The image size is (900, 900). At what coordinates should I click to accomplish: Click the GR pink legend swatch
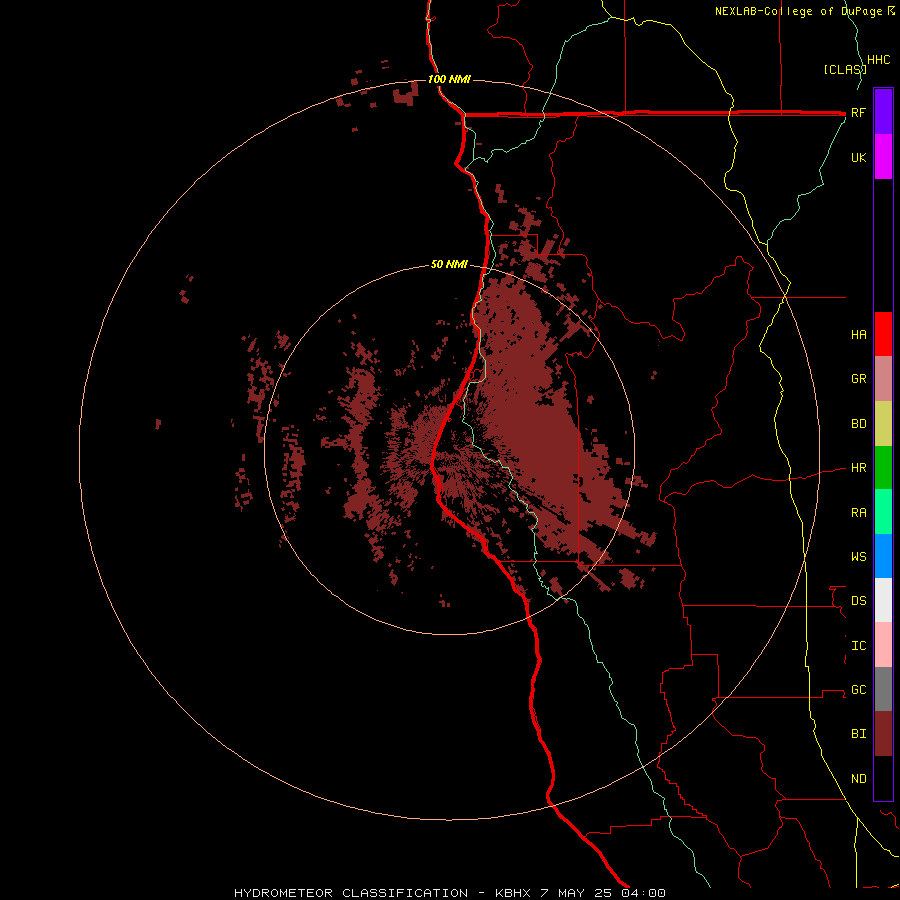click(x=883, y=379)
